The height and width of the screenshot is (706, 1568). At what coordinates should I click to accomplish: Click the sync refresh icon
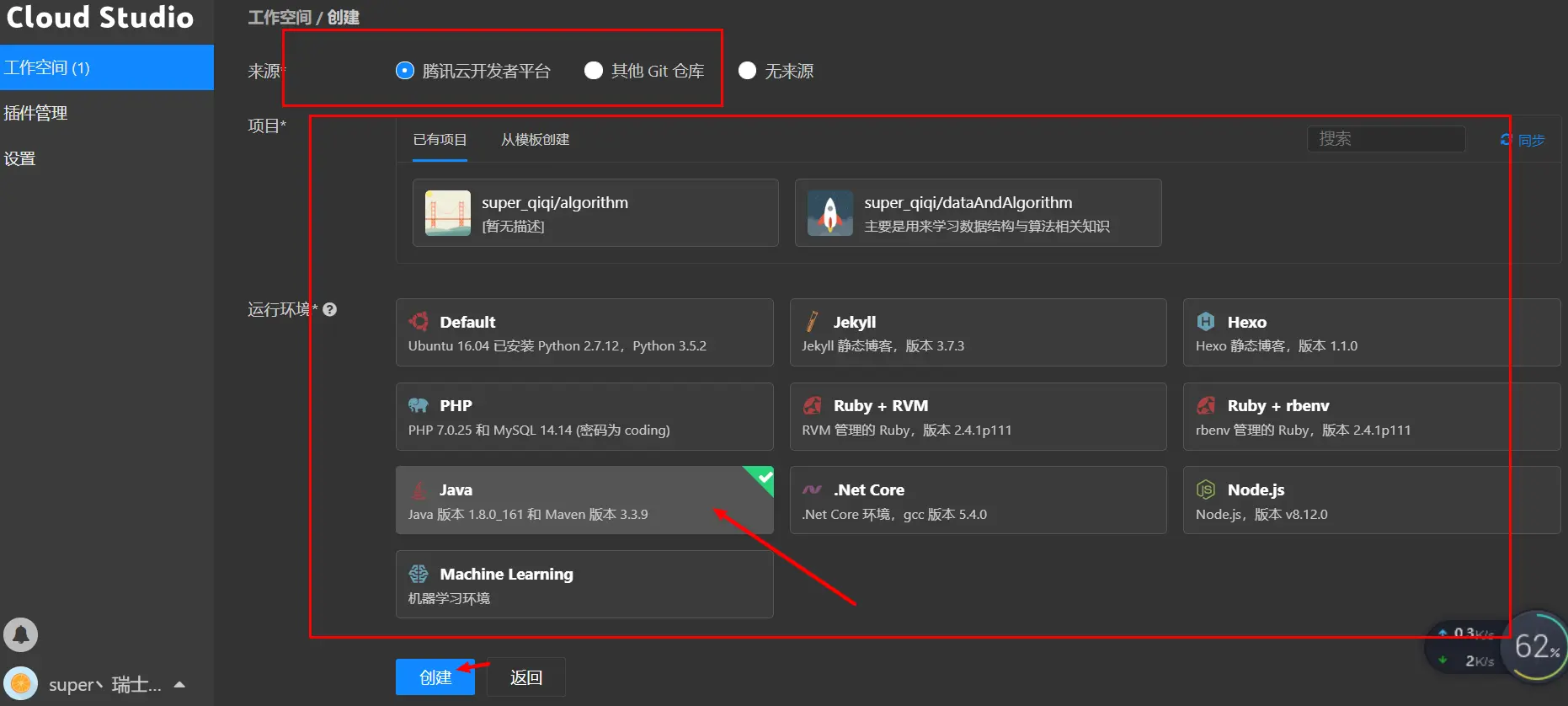pyautogui.click(x=1507, y=140)
